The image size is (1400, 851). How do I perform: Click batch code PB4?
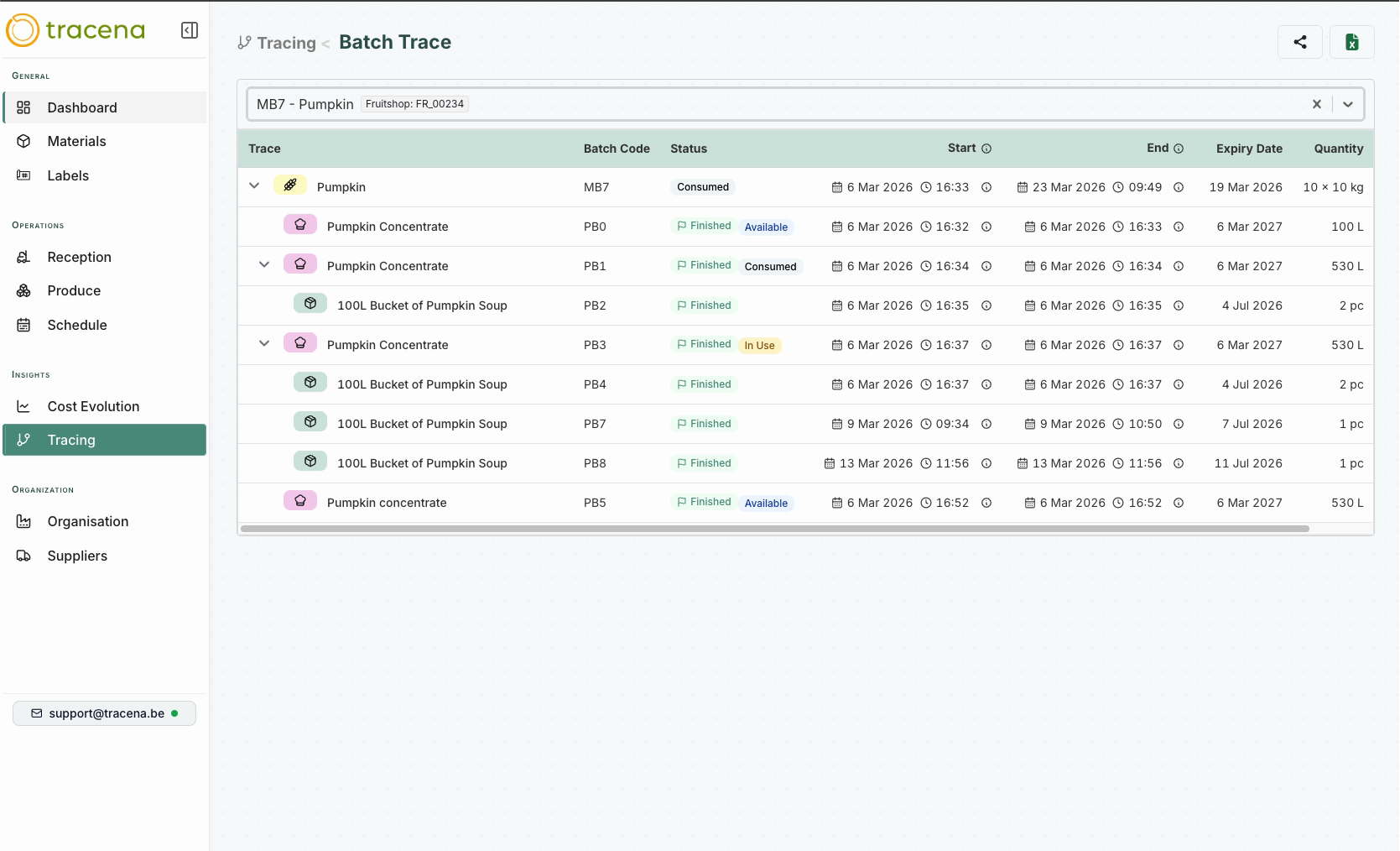(x=595, y=384)
